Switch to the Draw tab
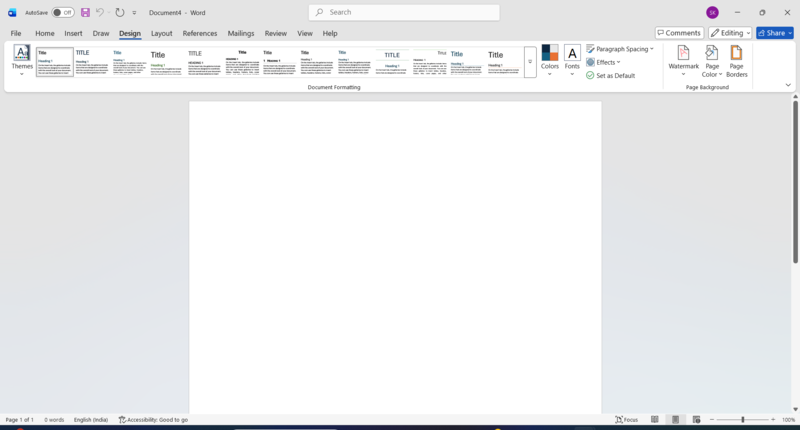The width and height of the screenshot is (800, 430). (101, 33)
